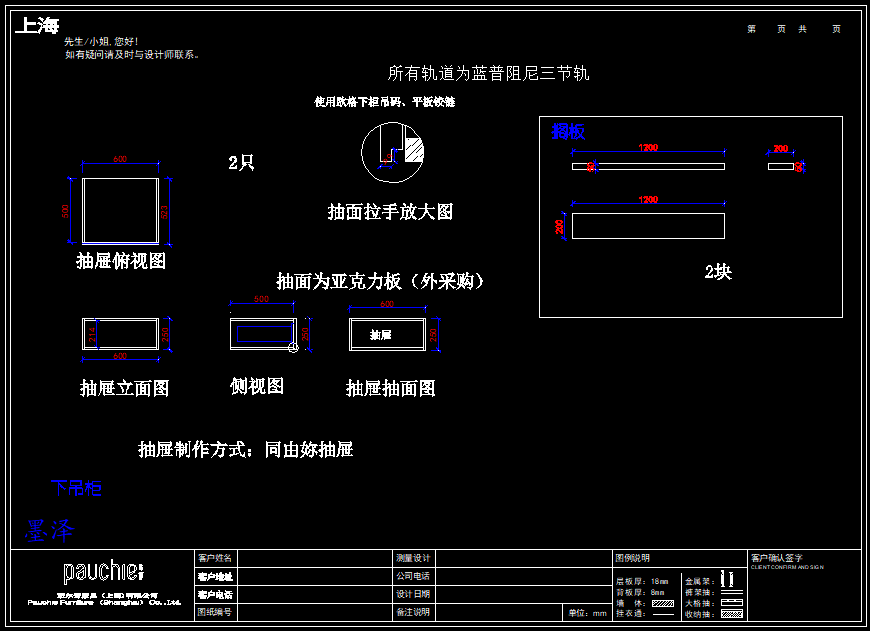This screenshot has height=631, width=870.
Task: Select the 图纸编号 field in title block
Action: 215,612
